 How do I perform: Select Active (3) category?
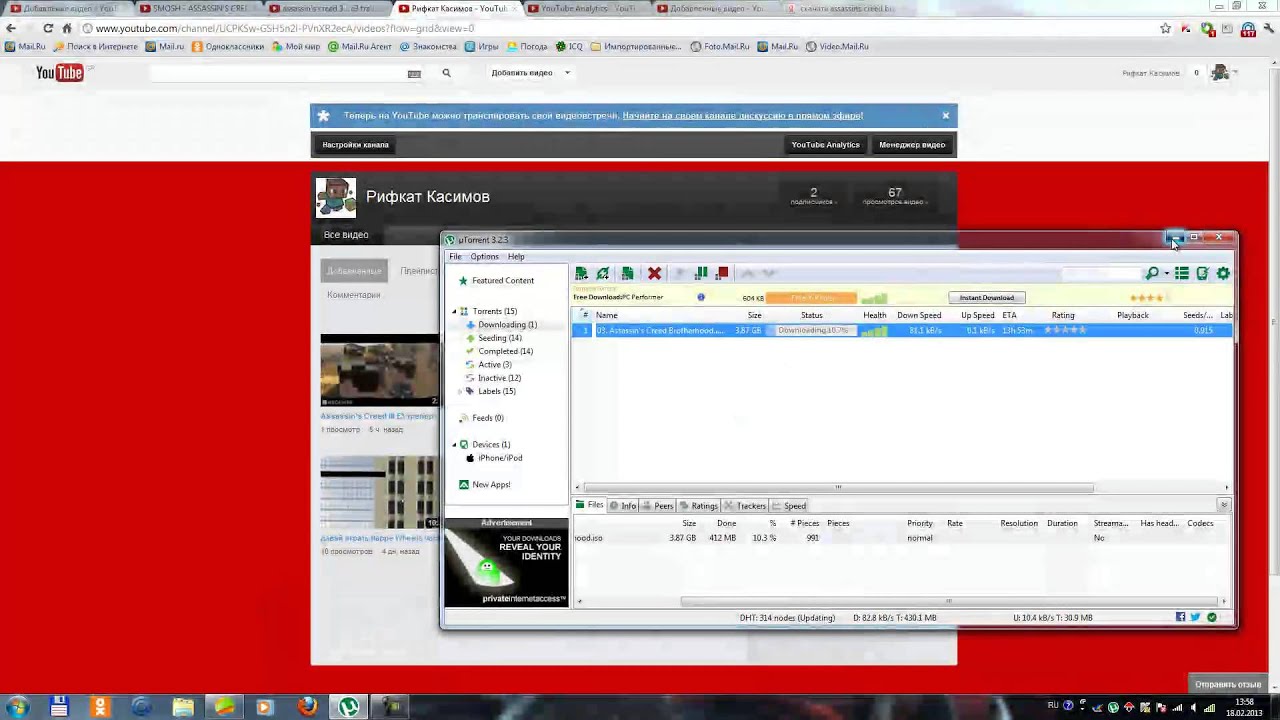click(x=494, y=365)
